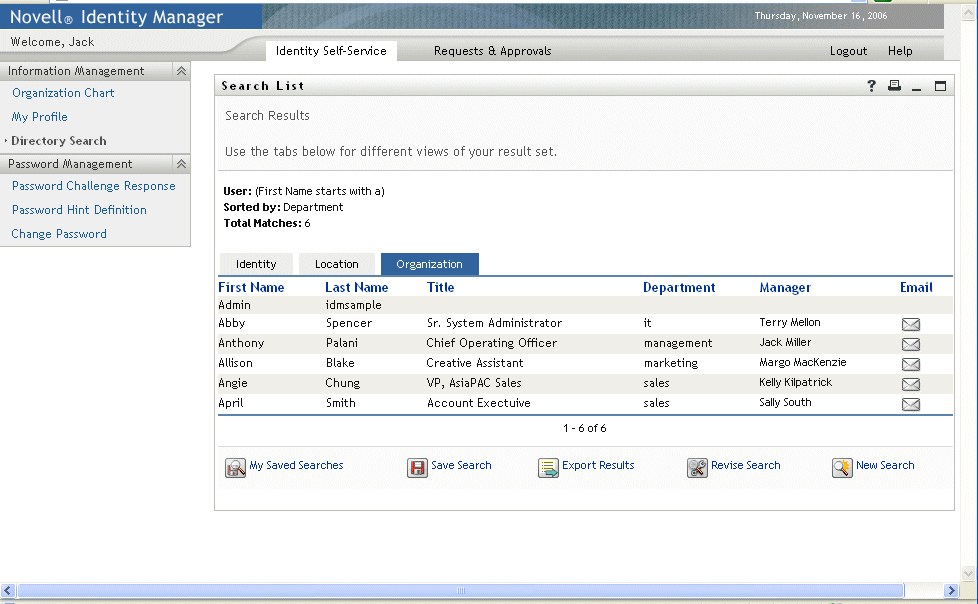Click the Logout link

tap(848, 51)
